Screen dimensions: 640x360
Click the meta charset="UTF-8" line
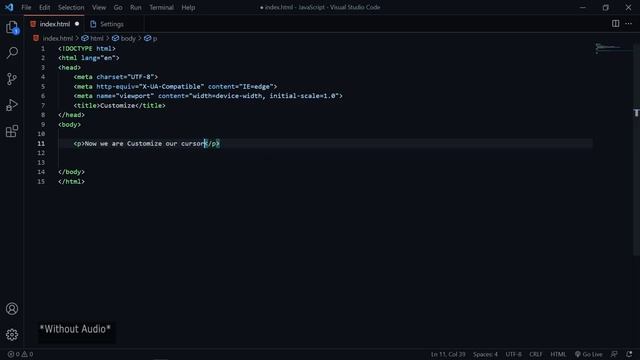click(116, 77)
